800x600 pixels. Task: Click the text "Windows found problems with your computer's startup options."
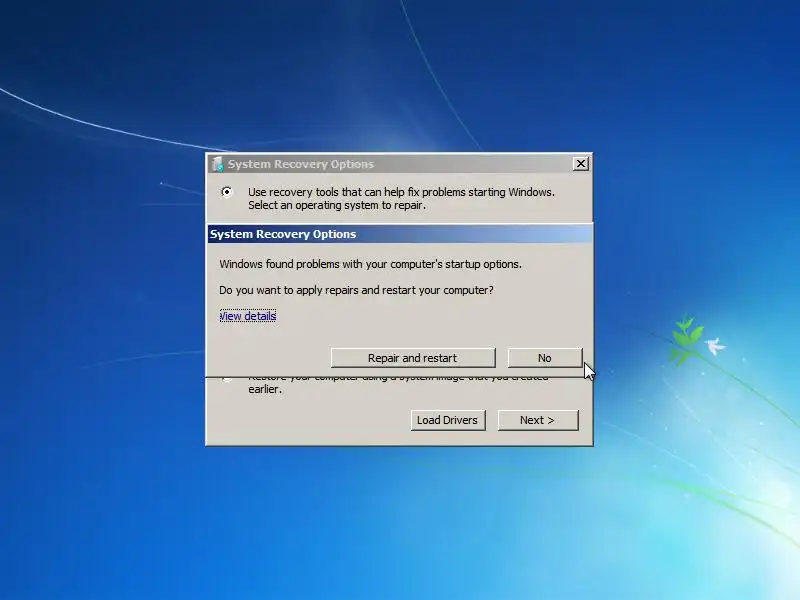(370, 264)
